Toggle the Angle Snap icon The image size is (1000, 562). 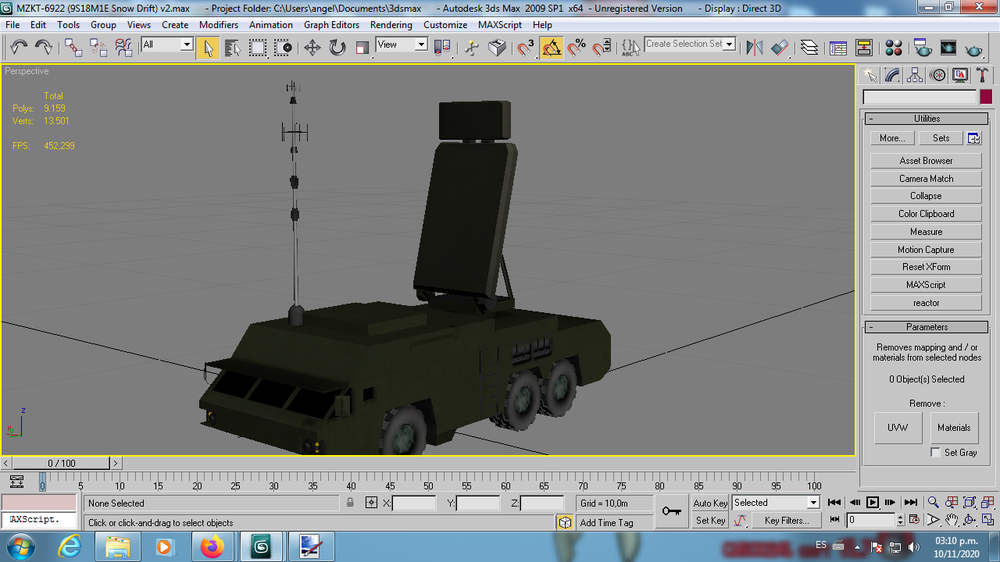[551, 47]
